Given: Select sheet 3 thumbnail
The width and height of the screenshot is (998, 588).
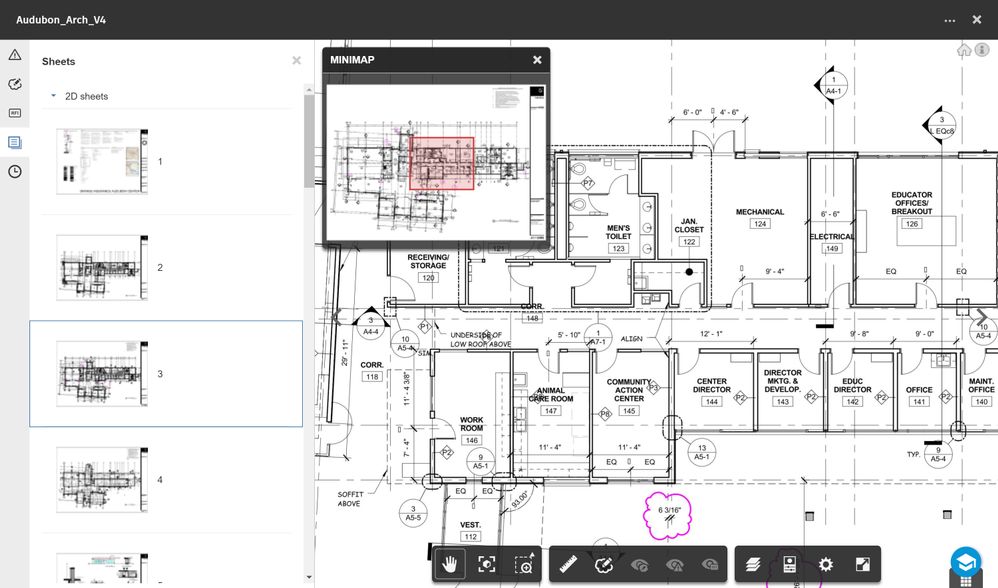Looking at the screenshot, I should 102,374.
